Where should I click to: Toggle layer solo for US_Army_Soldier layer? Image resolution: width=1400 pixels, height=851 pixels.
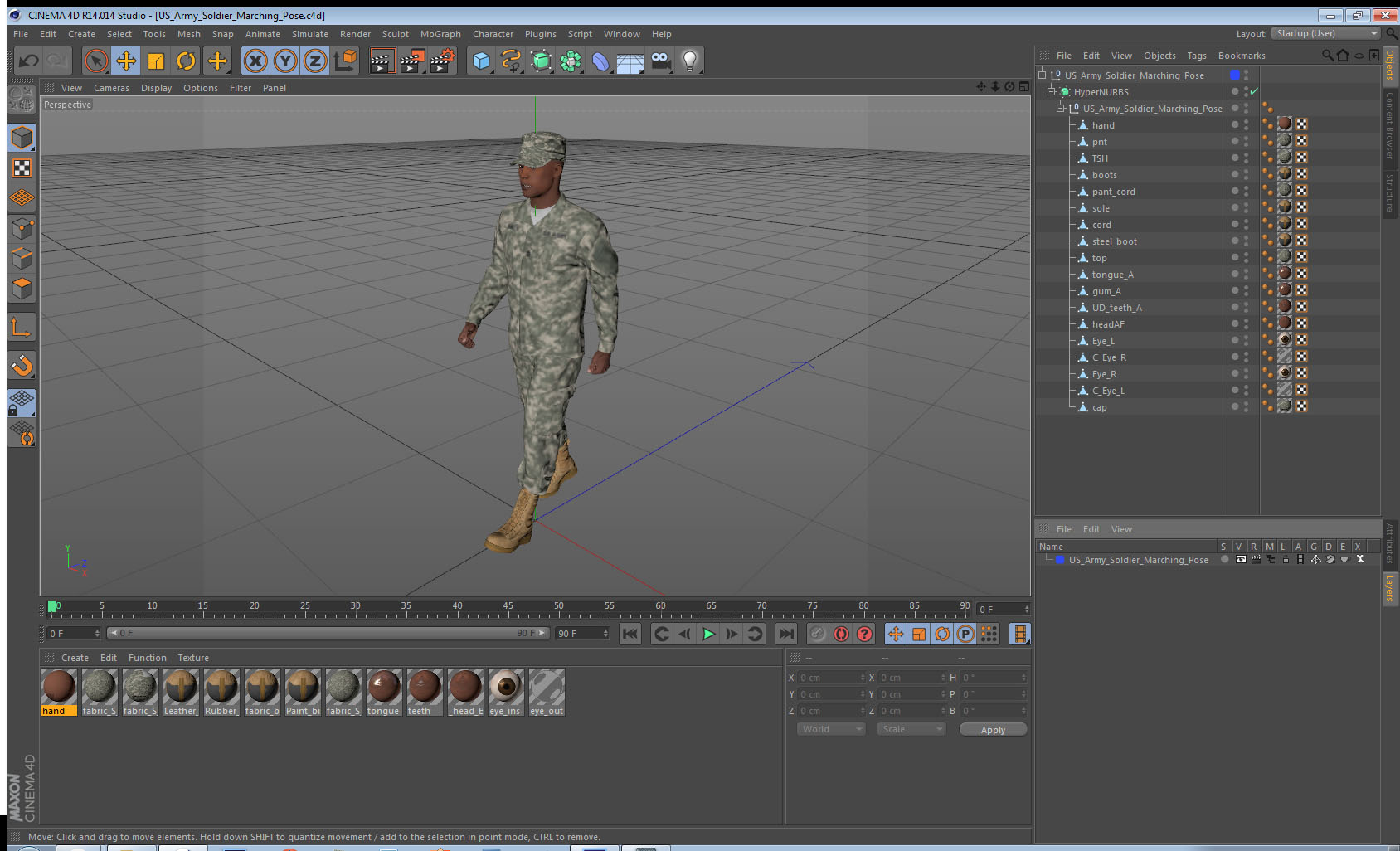1224,560
